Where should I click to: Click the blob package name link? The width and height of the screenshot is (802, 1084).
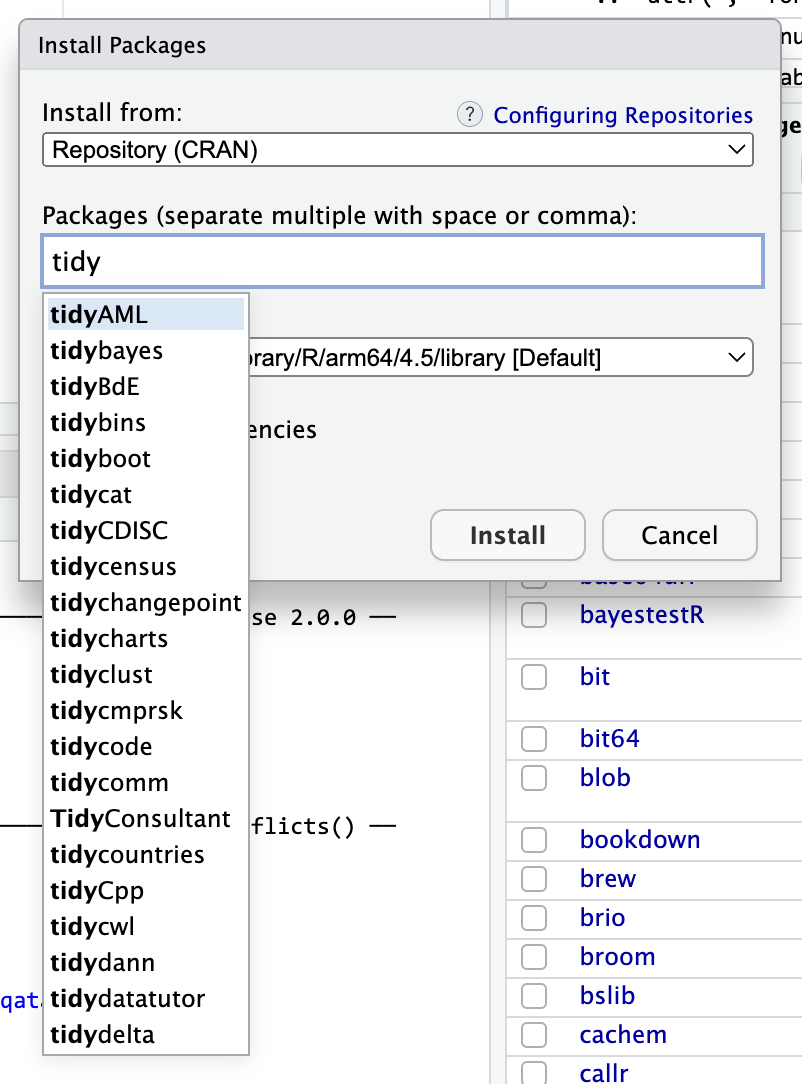pyautogui.click(x=605, y=778)
